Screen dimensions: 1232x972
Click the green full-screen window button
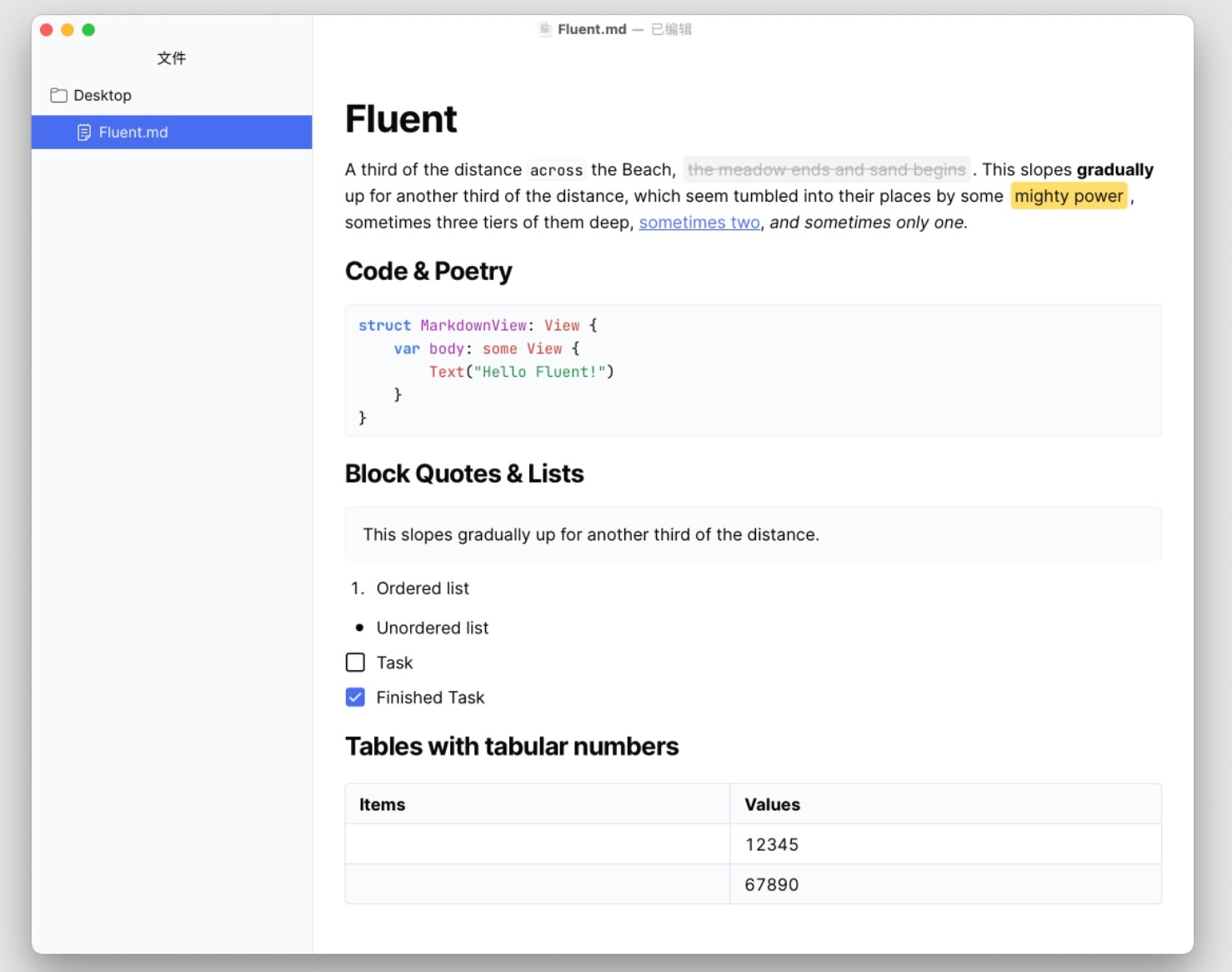point(88,30)
